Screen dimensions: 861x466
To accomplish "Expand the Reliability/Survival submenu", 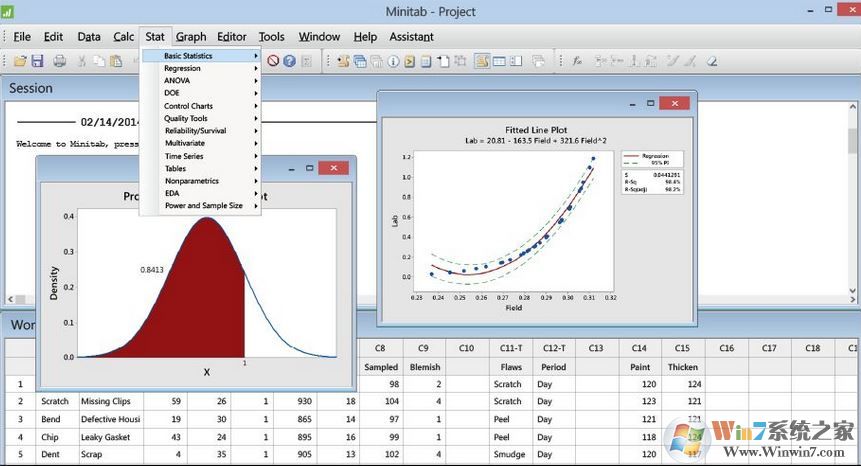I will (201, 131).
